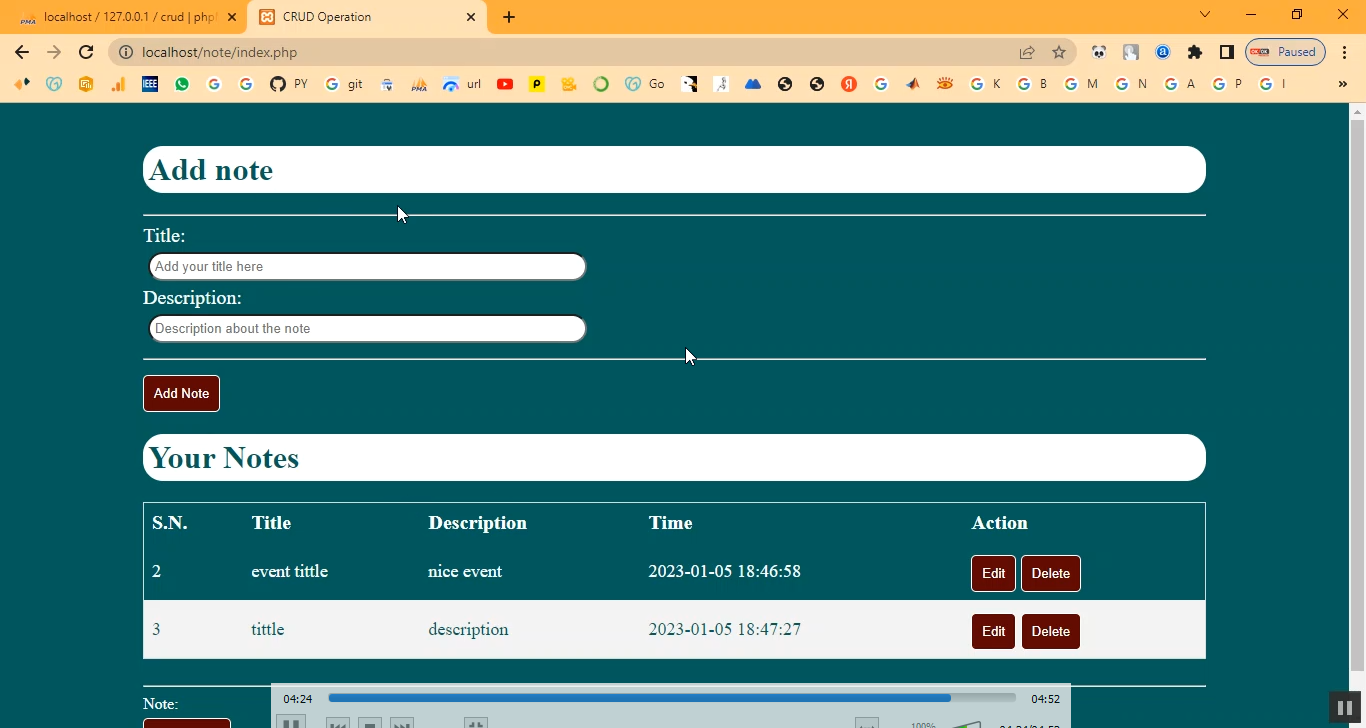Open the GitHub PY bookmark

tap(288, 84)
